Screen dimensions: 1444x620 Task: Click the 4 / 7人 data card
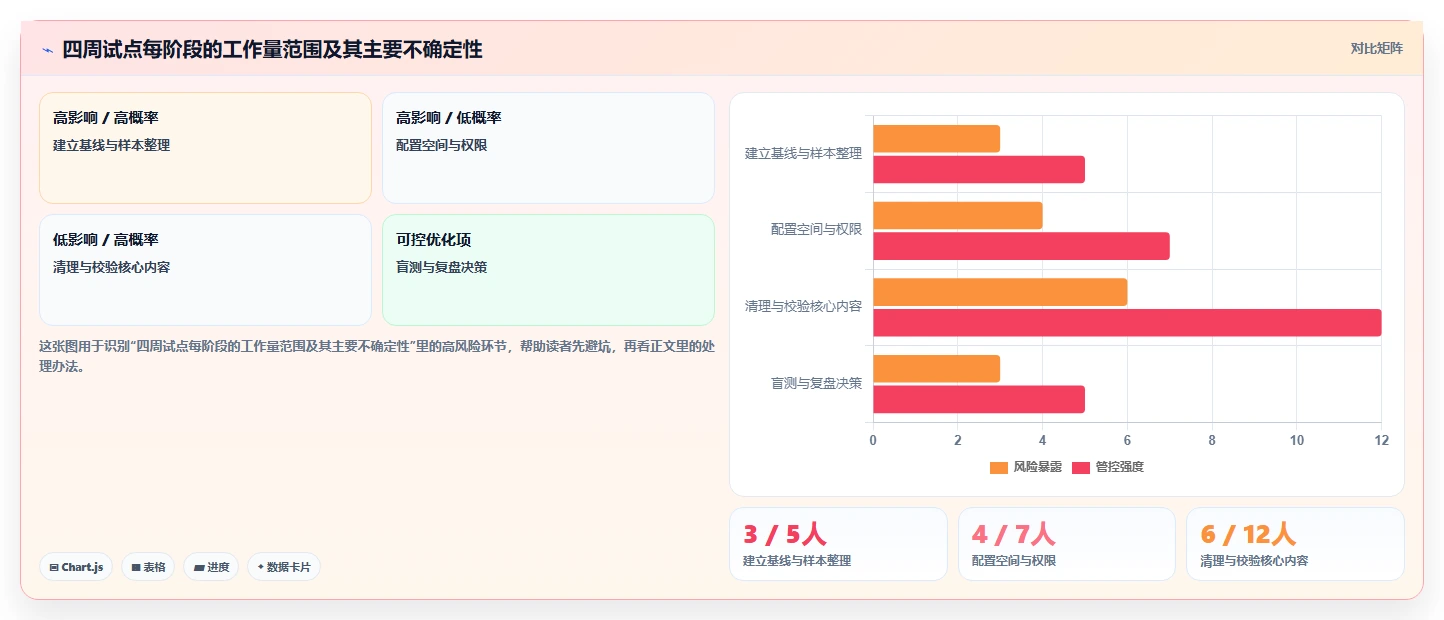[x=1067, y=544]
